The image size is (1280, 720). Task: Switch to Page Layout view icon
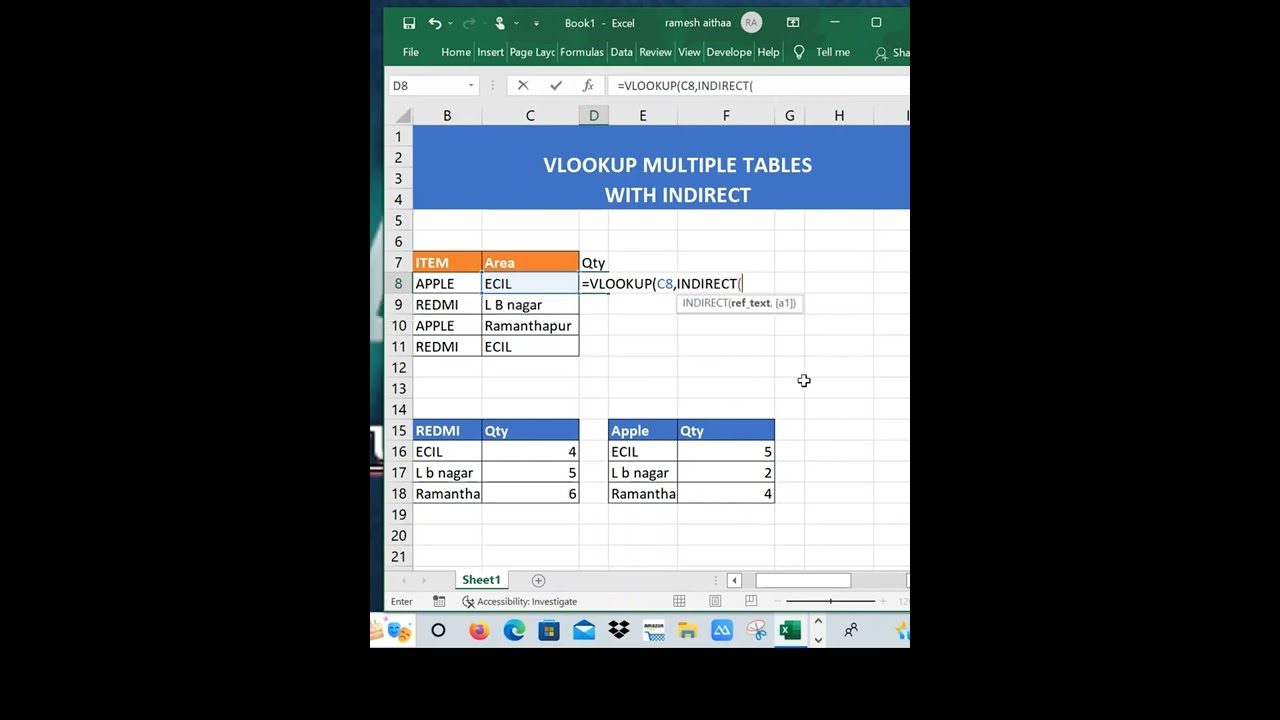pos(715,601)
